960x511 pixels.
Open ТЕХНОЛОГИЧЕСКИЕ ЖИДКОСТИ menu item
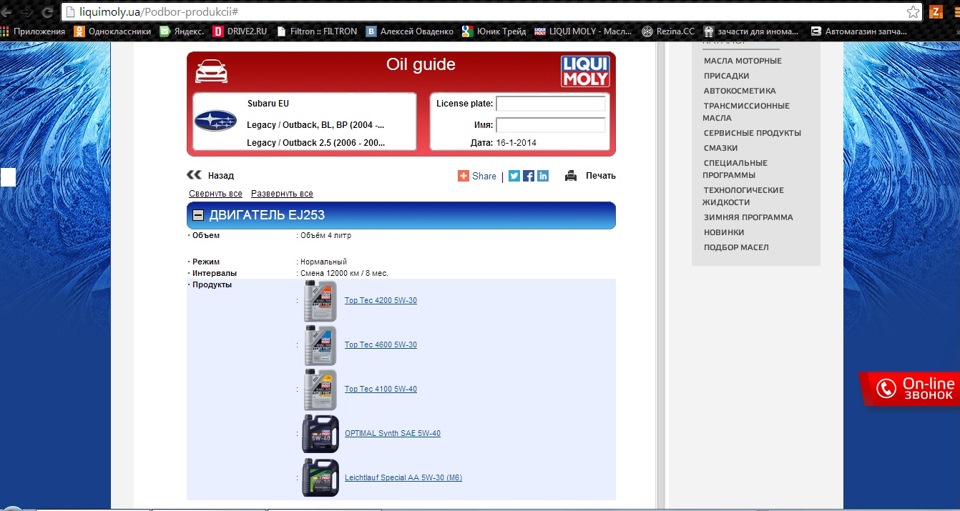[x=744, y=196]
